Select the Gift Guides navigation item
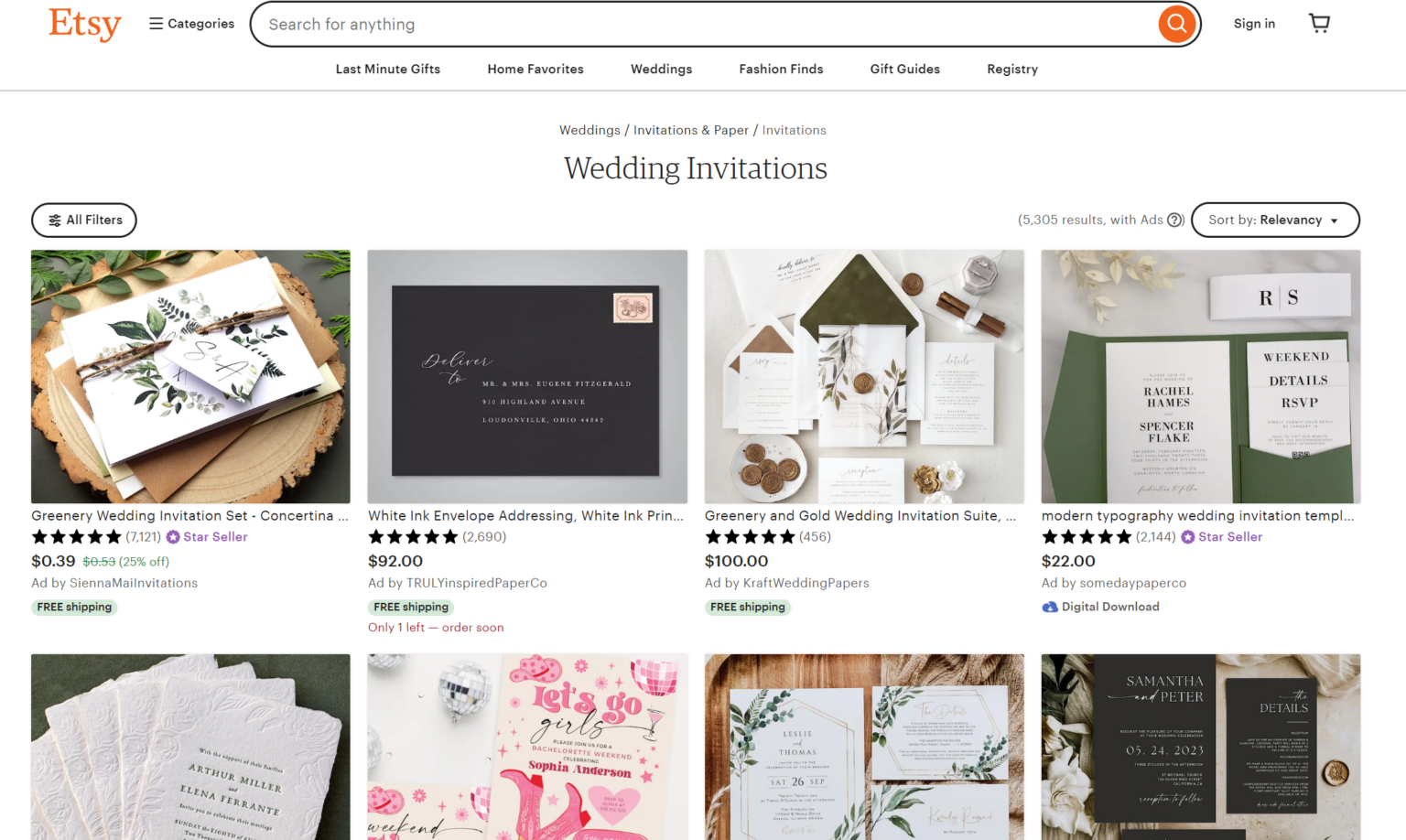 tap(904, 69)
